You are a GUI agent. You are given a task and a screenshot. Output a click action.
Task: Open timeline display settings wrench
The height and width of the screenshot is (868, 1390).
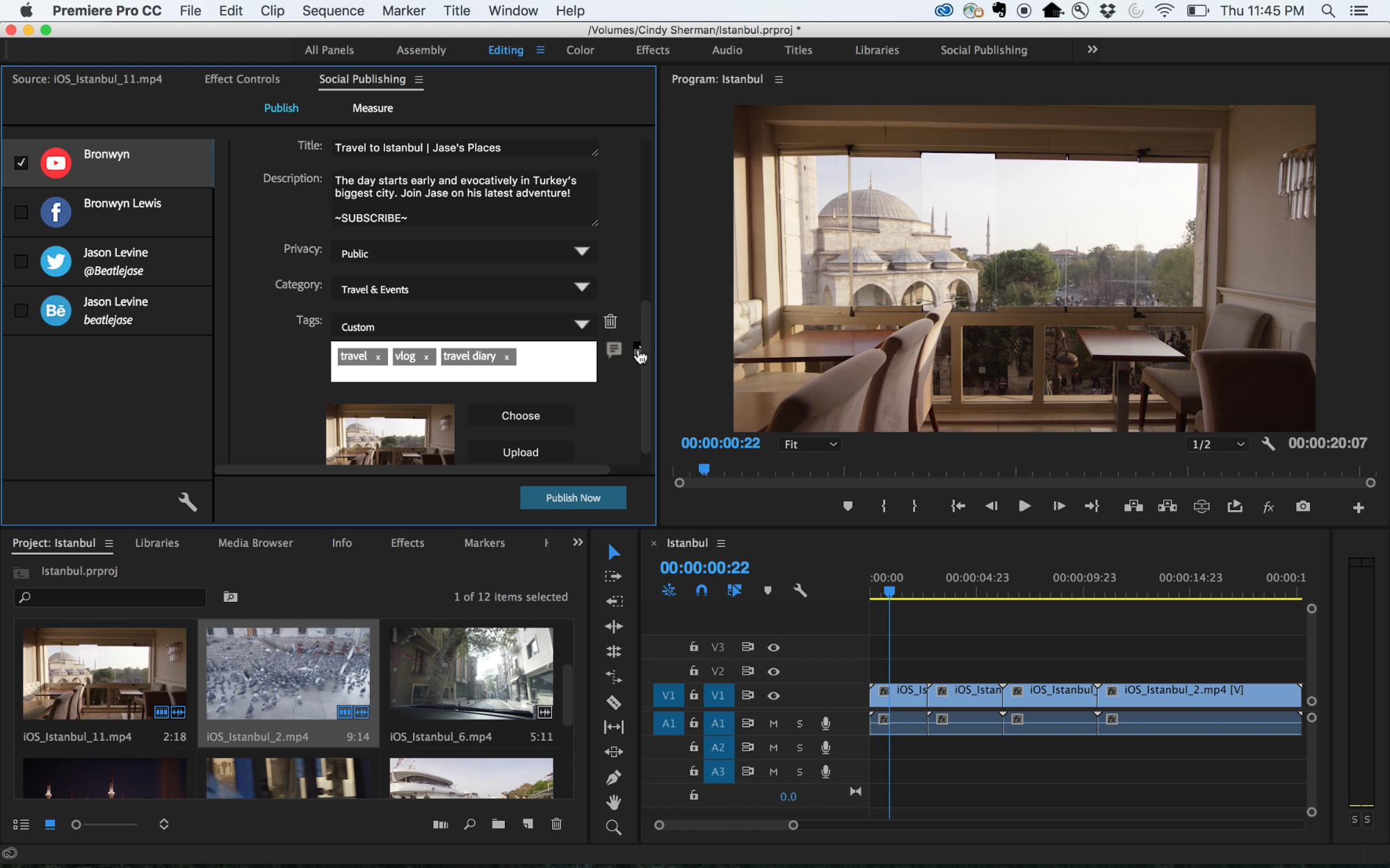tap(800, 591)
